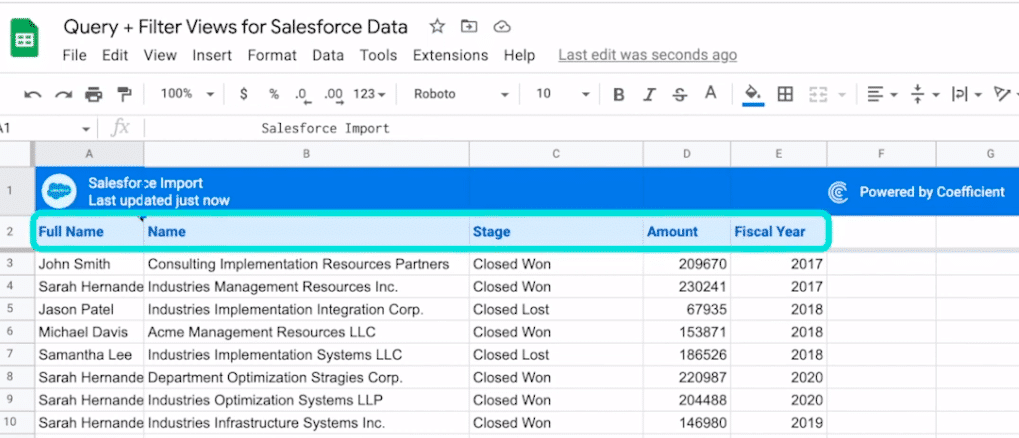Image resolution: width=1019 pixels, height=438 pixels.
Task: Open the name box dropdown arrow
Action: point(86,129)
